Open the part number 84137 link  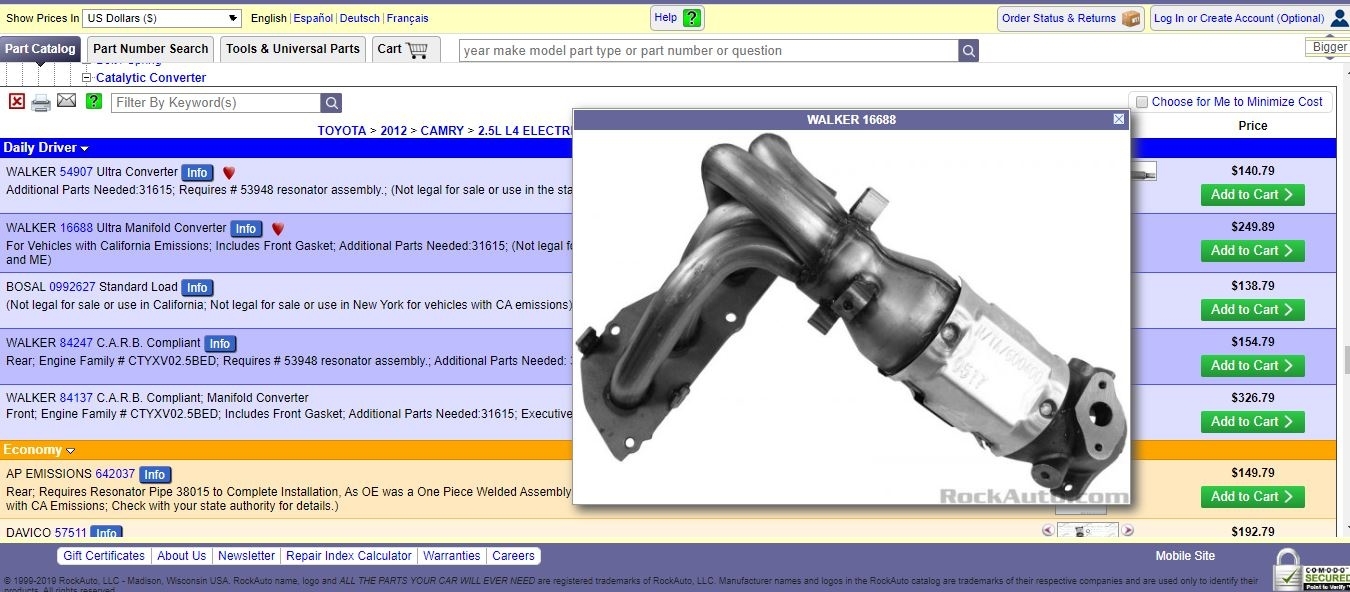point(76,398)
